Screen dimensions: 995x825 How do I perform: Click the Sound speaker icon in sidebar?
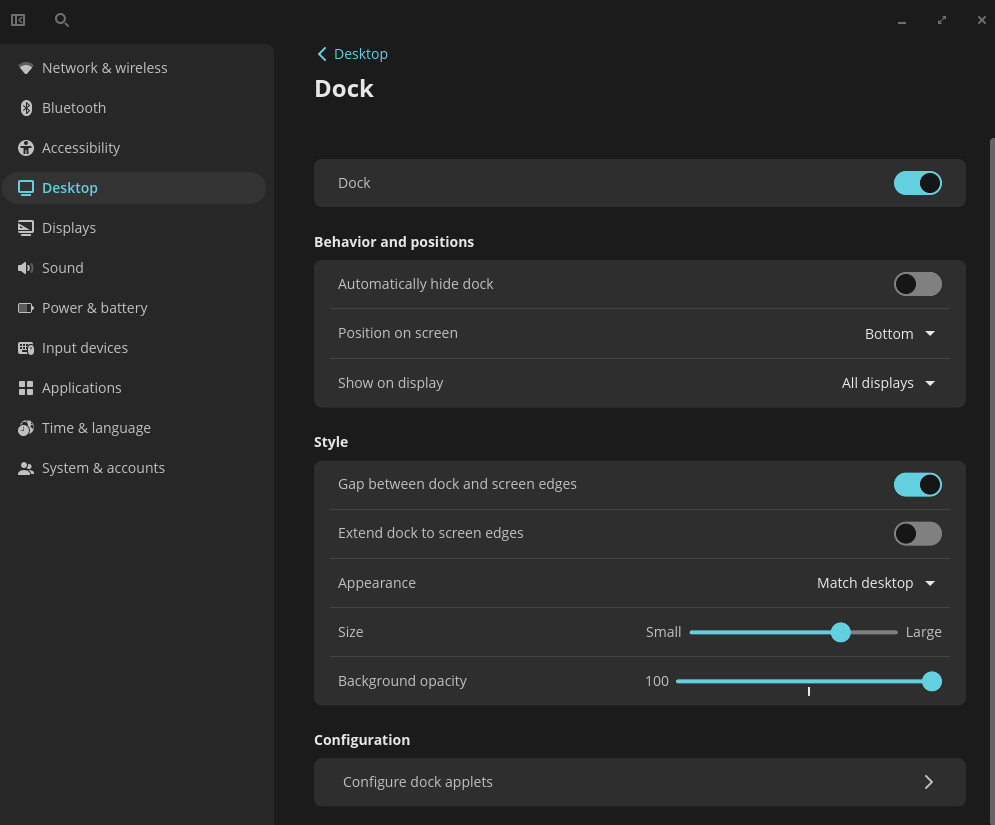[24, 267]
